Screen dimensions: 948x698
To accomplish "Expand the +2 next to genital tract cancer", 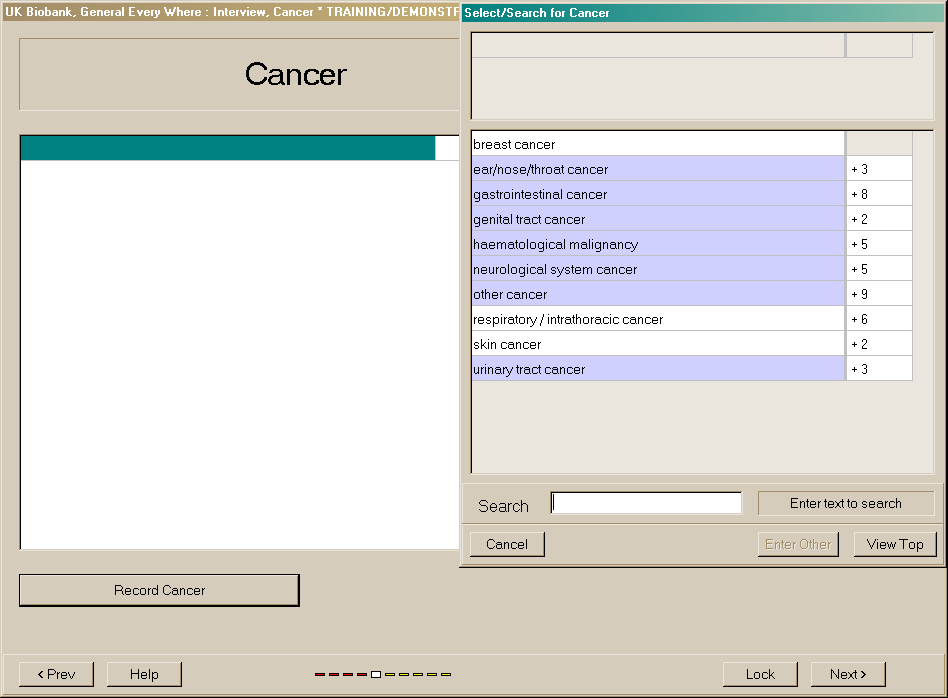I will (x=878, y=219).
